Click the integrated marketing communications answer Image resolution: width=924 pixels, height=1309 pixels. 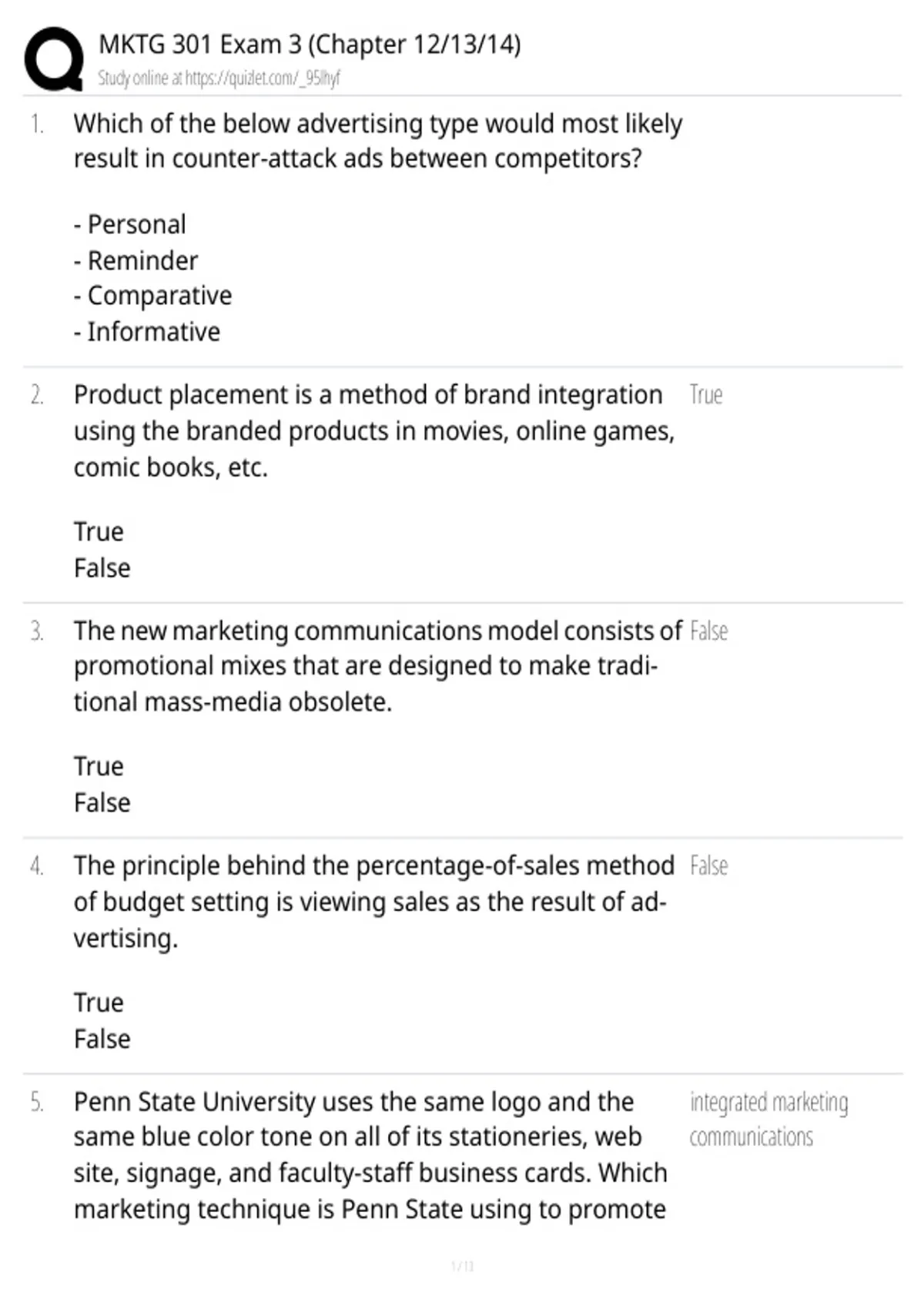[768, 1120]
